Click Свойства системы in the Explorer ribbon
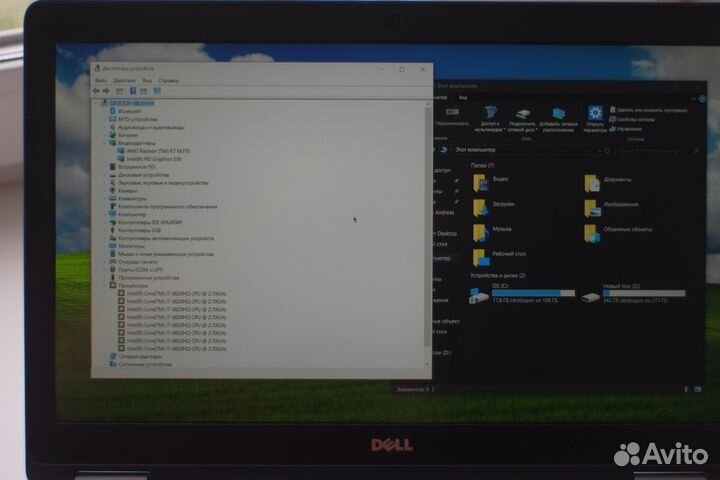 pos(632,119)
